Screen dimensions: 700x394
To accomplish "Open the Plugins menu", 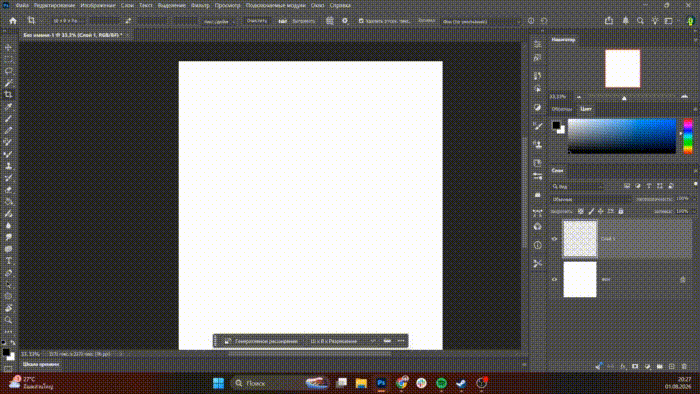I will 275,5.
